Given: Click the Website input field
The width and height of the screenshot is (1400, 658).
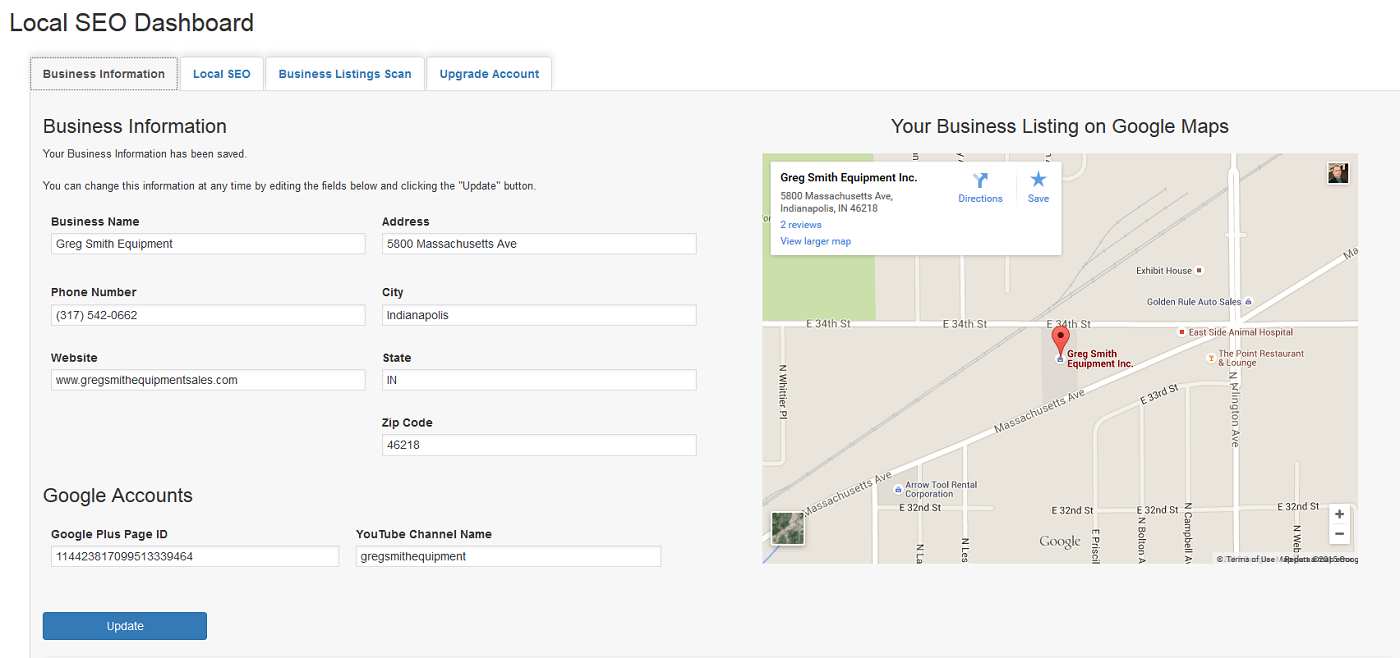Looking at the screenshot, I should click(x=208, y=380).
